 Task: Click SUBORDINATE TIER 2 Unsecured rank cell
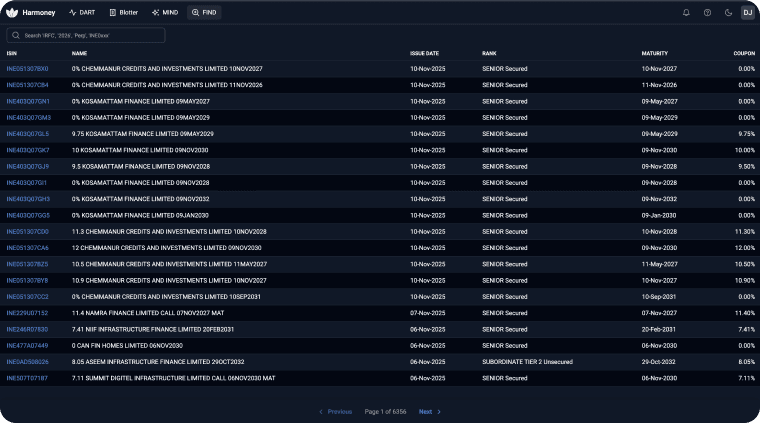coord(527,362)
